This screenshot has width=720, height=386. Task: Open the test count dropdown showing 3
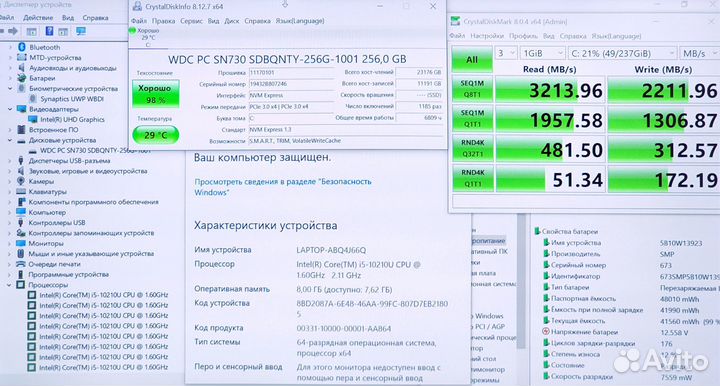pyautogui.click(x=506, y=53)
